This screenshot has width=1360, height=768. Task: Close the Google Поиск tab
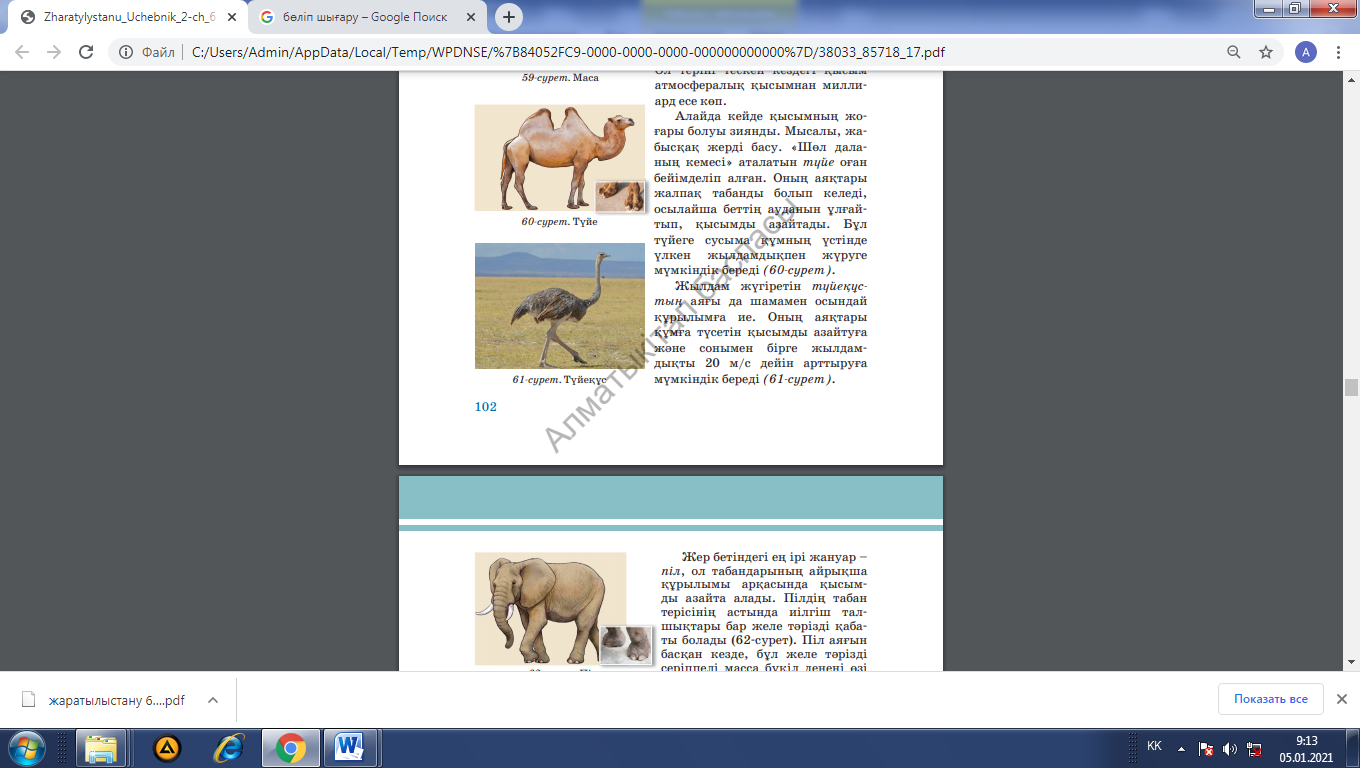pos(472,17)
